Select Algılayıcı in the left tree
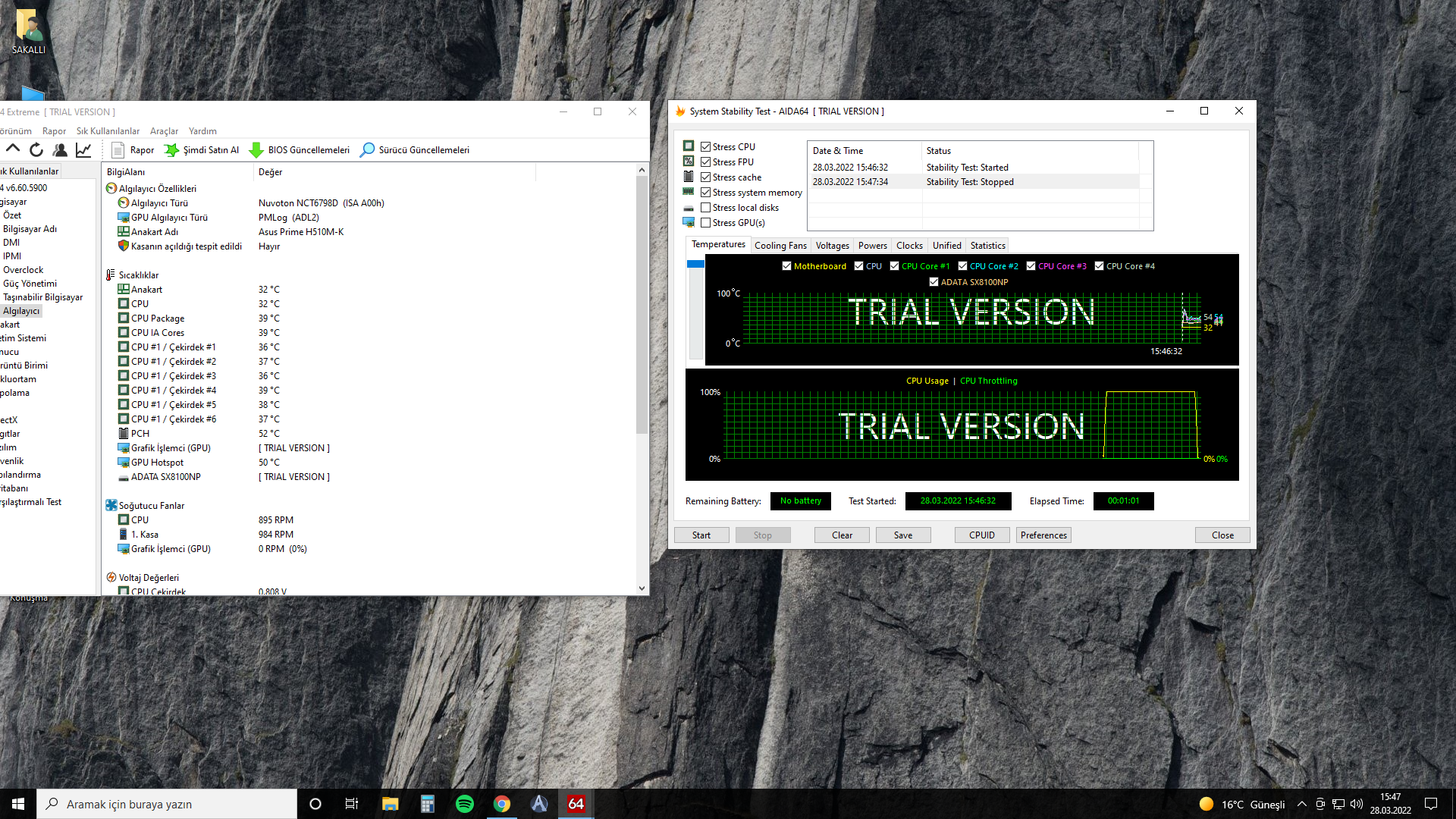Screen dimensions: 1456x819 (20, 311)
